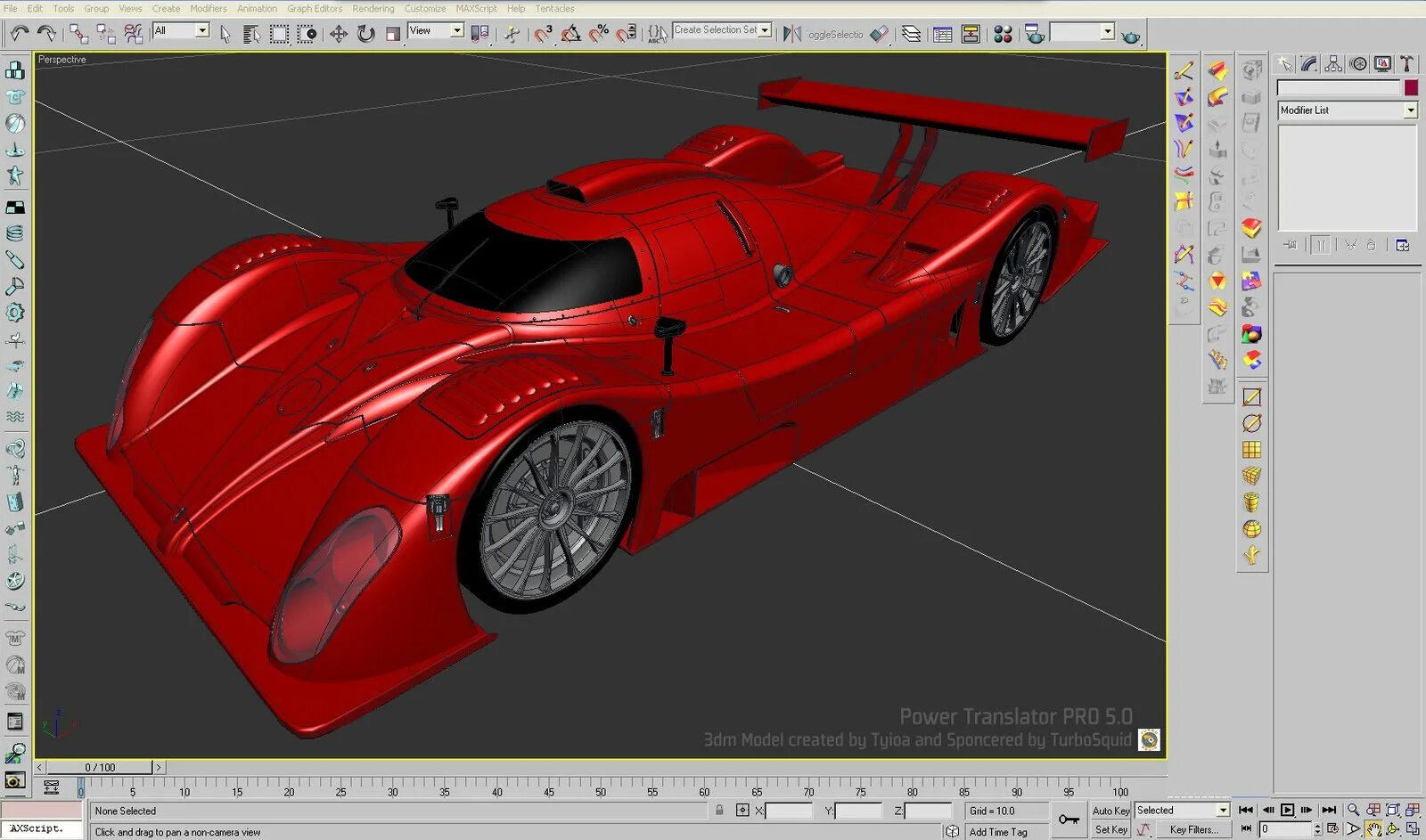The height and width of the screenshot is (840, 1426).
Task: Open the Create Selection Set dropdown
Action: tap(765, 30)
